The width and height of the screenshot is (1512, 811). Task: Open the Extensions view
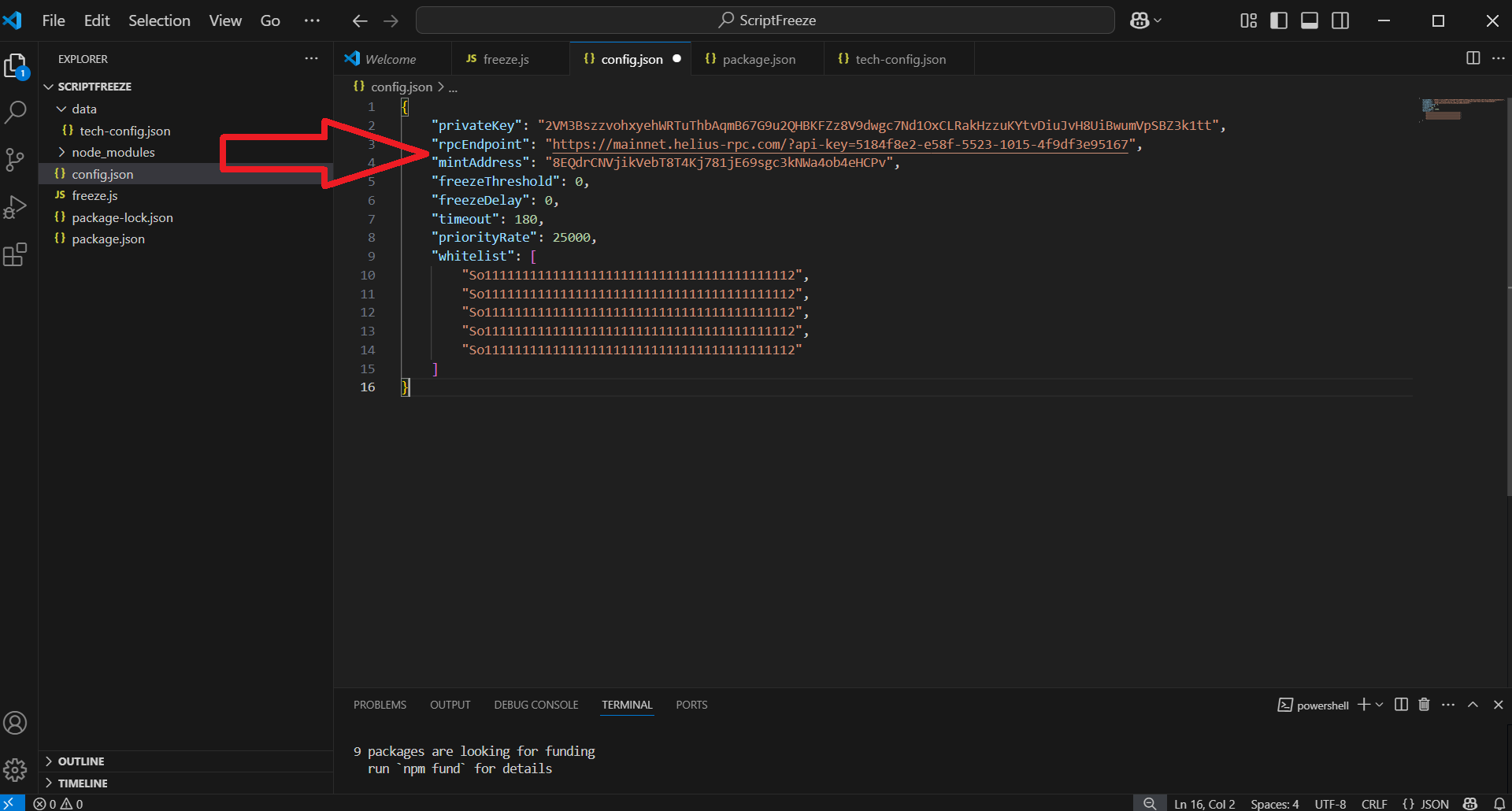16,254
